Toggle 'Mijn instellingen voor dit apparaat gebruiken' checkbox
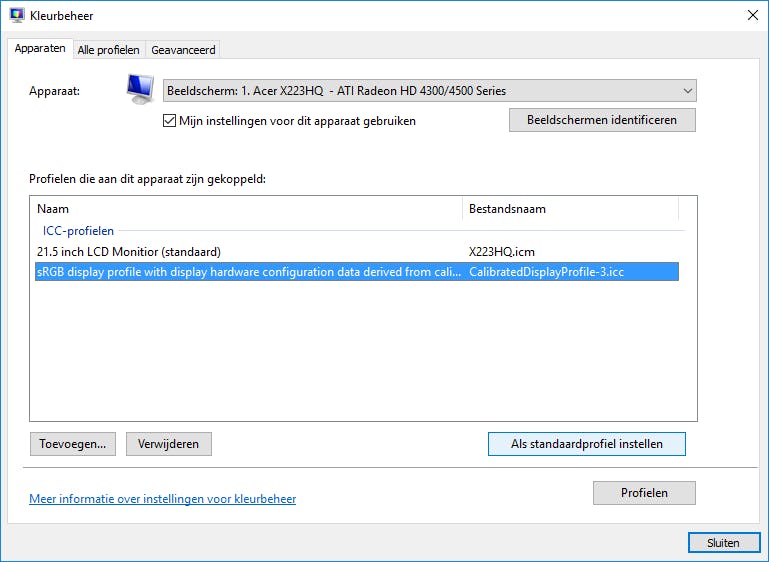Screen dimensions: 769x562 pos(169,121)
